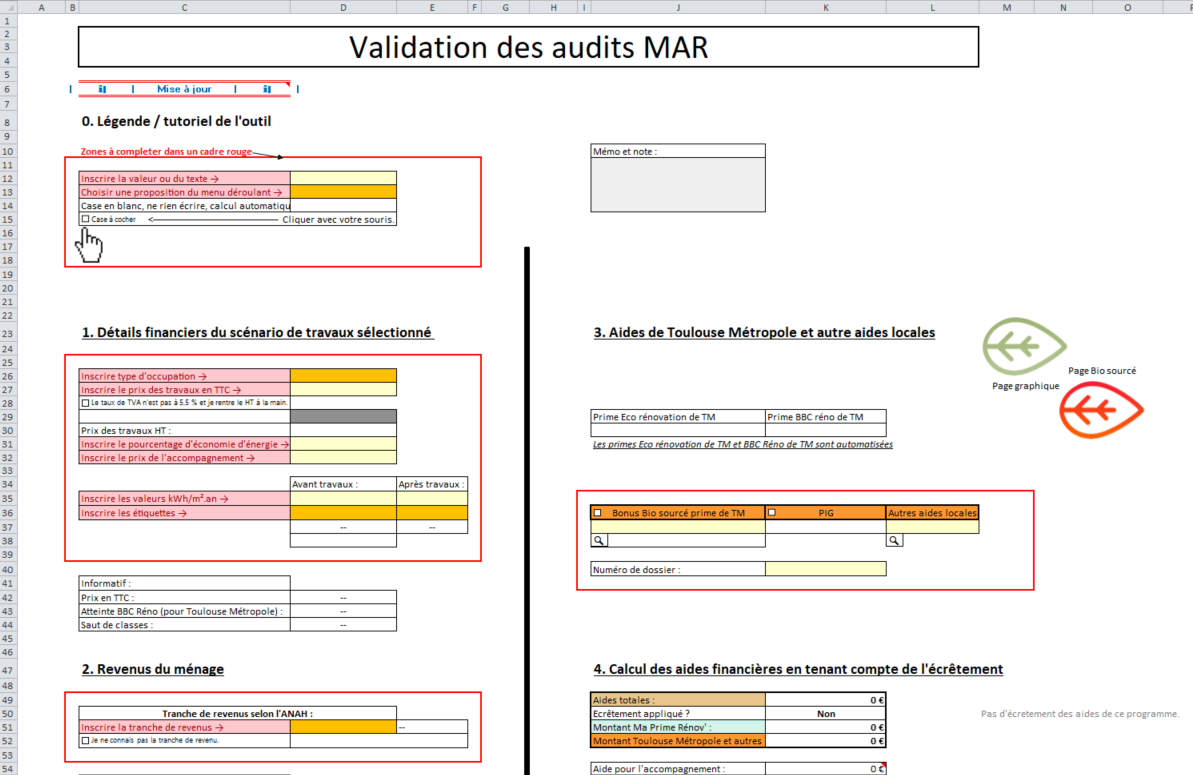The width and height of the screenshot is (1193, 775).
Task: Tick the 'Case à cocher' example checkbox
Action: pyautogui.click(x=86, y=219)
